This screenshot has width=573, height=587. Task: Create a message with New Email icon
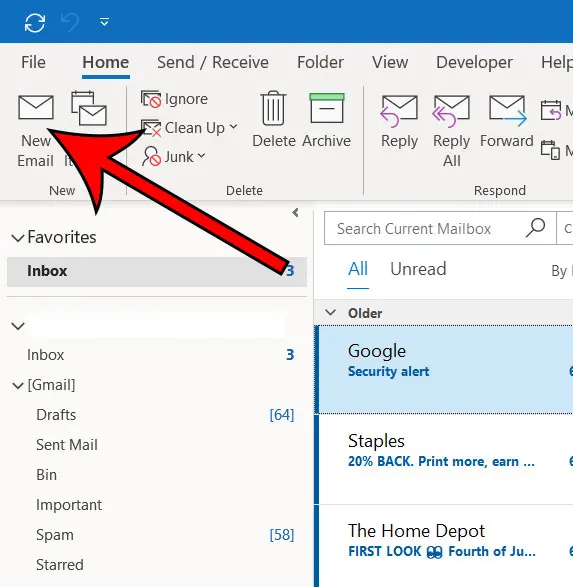(36, 107)
